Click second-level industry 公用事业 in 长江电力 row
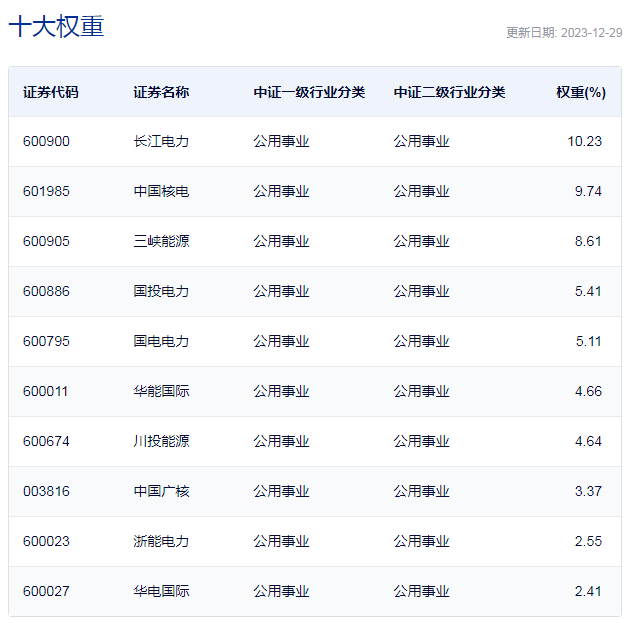The width and height of the screenshot is (634, 623). (422, 141)
